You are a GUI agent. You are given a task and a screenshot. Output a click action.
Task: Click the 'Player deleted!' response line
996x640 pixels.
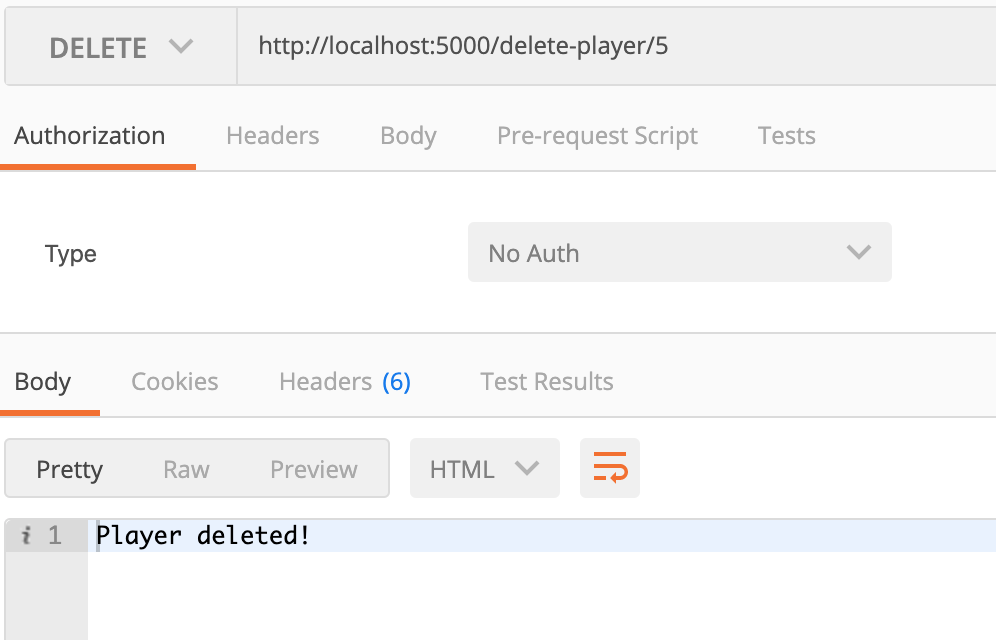(x=204, y=536)
